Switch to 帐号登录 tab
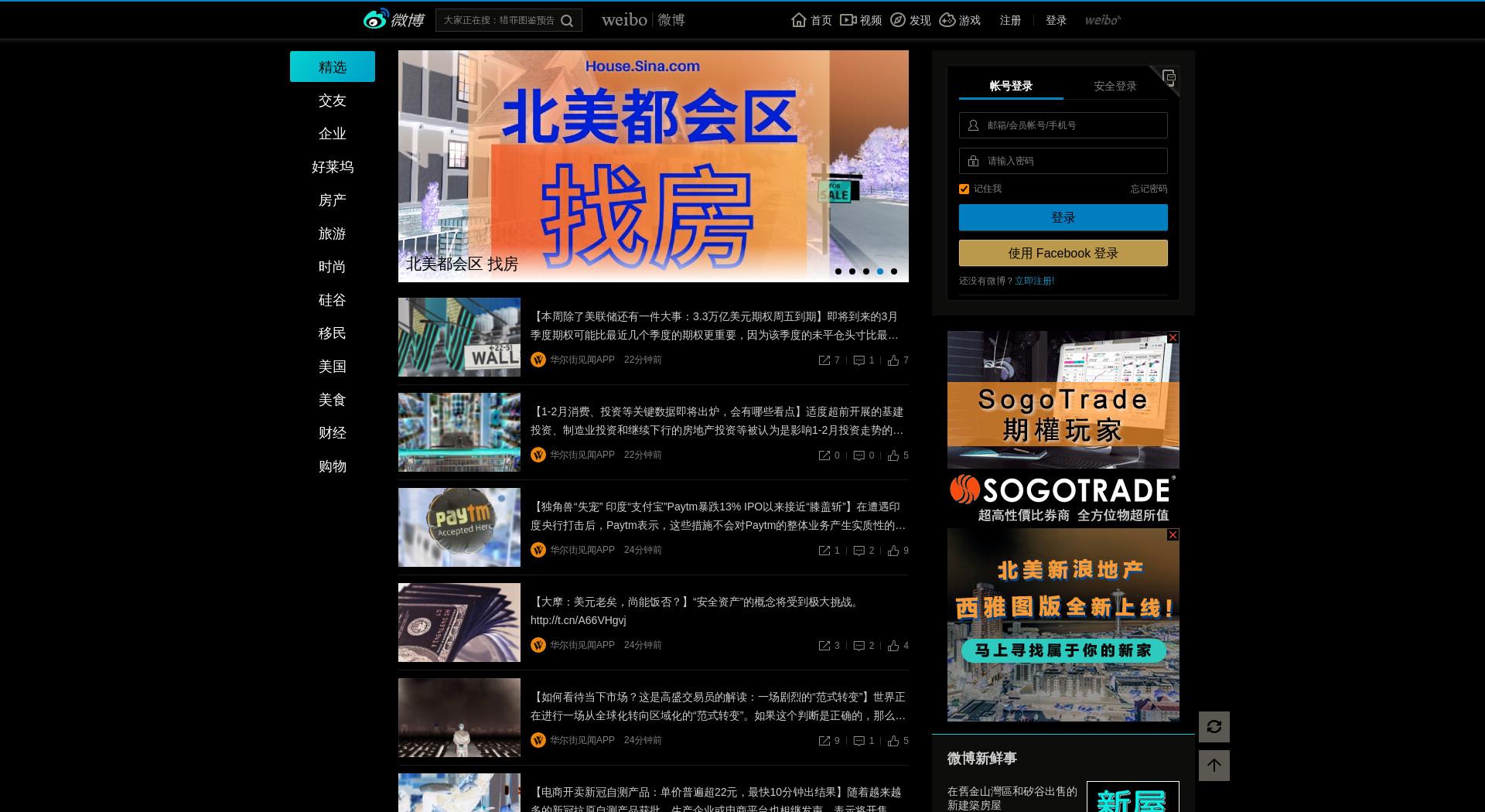 point(1011,86)
